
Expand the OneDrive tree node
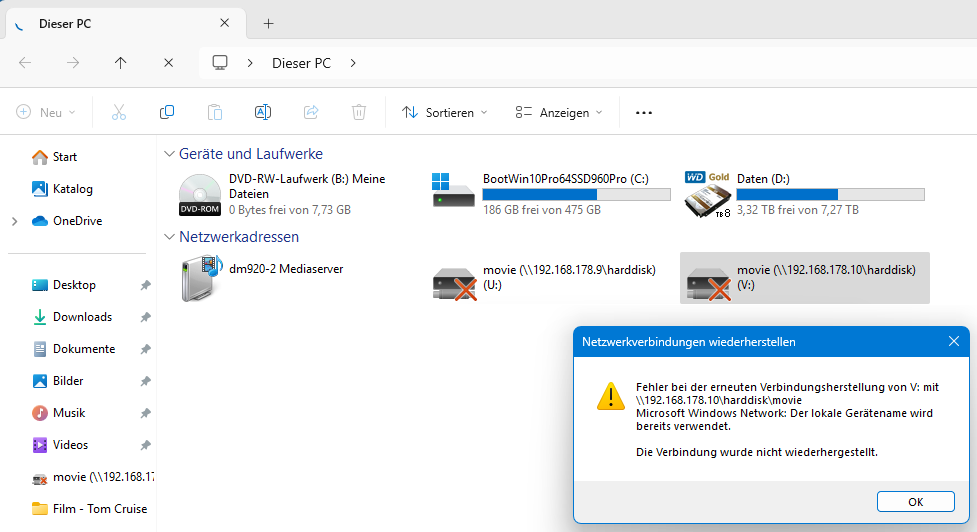14,221
